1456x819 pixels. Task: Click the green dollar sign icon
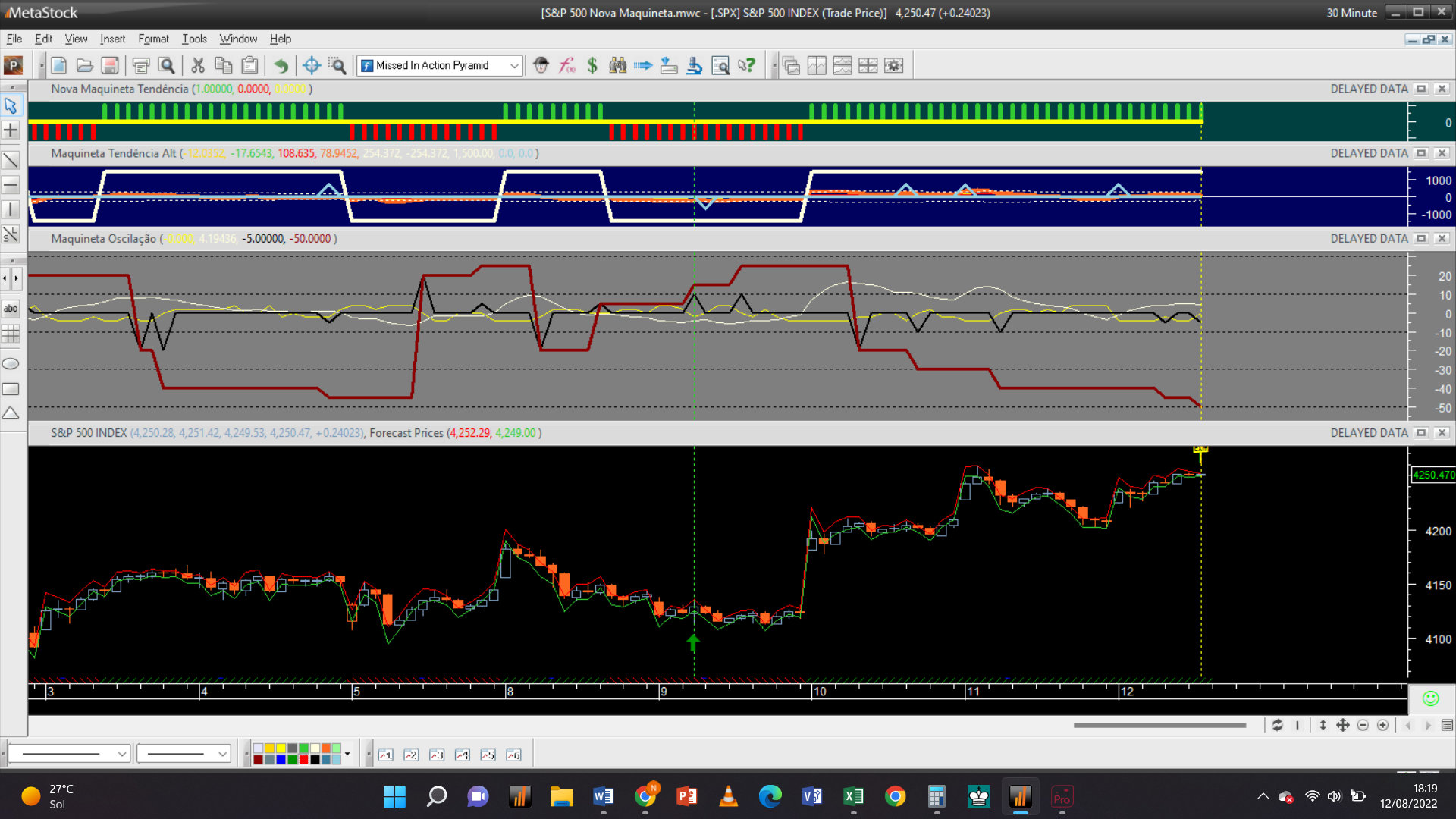pos(592,65)
